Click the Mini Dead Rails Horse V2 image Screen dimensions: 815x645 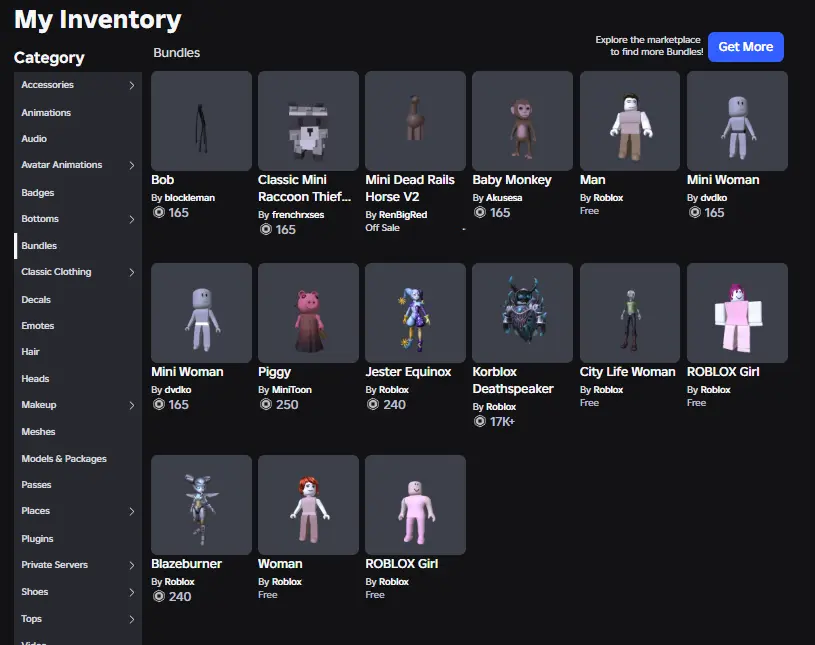point(415,121)
